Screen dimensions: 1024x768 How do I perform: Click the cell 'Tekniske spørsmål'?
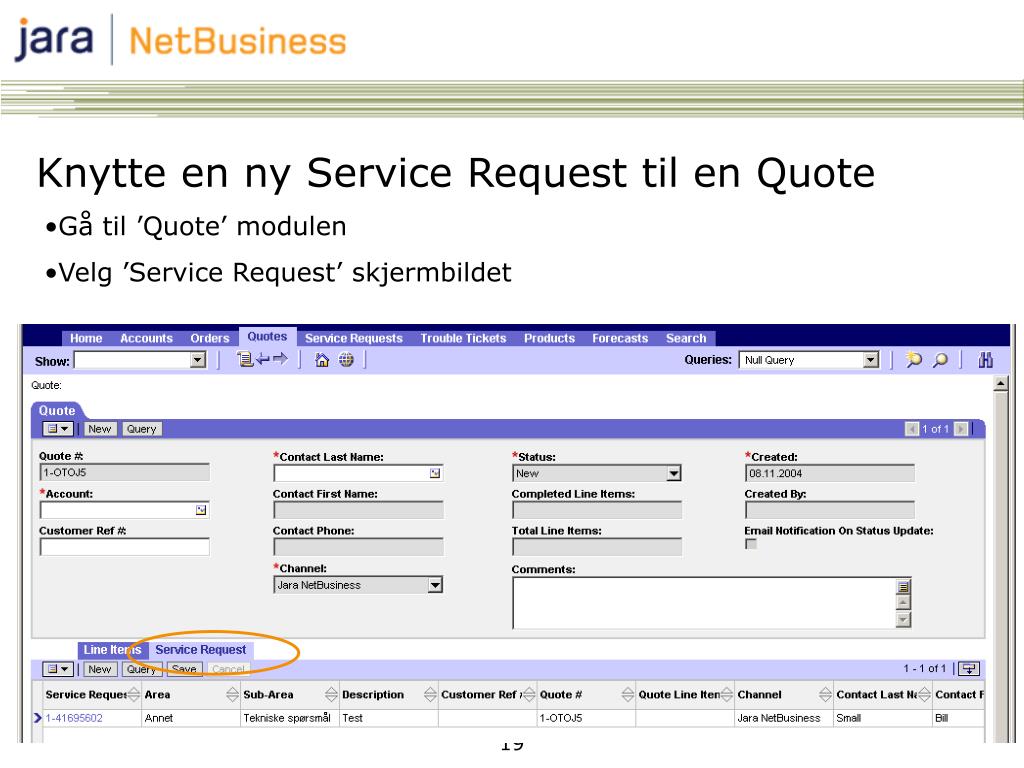click(x=290, y=718)
